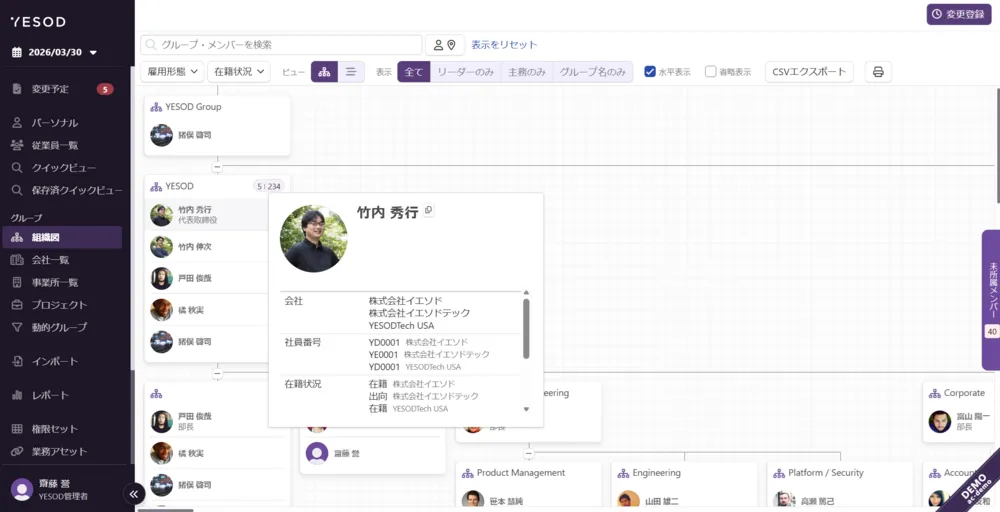Collapse the sidebar with the double-chevron button
Viewport: 1000px width, 512px height.
pyautogui.click(x=134, y=494)
